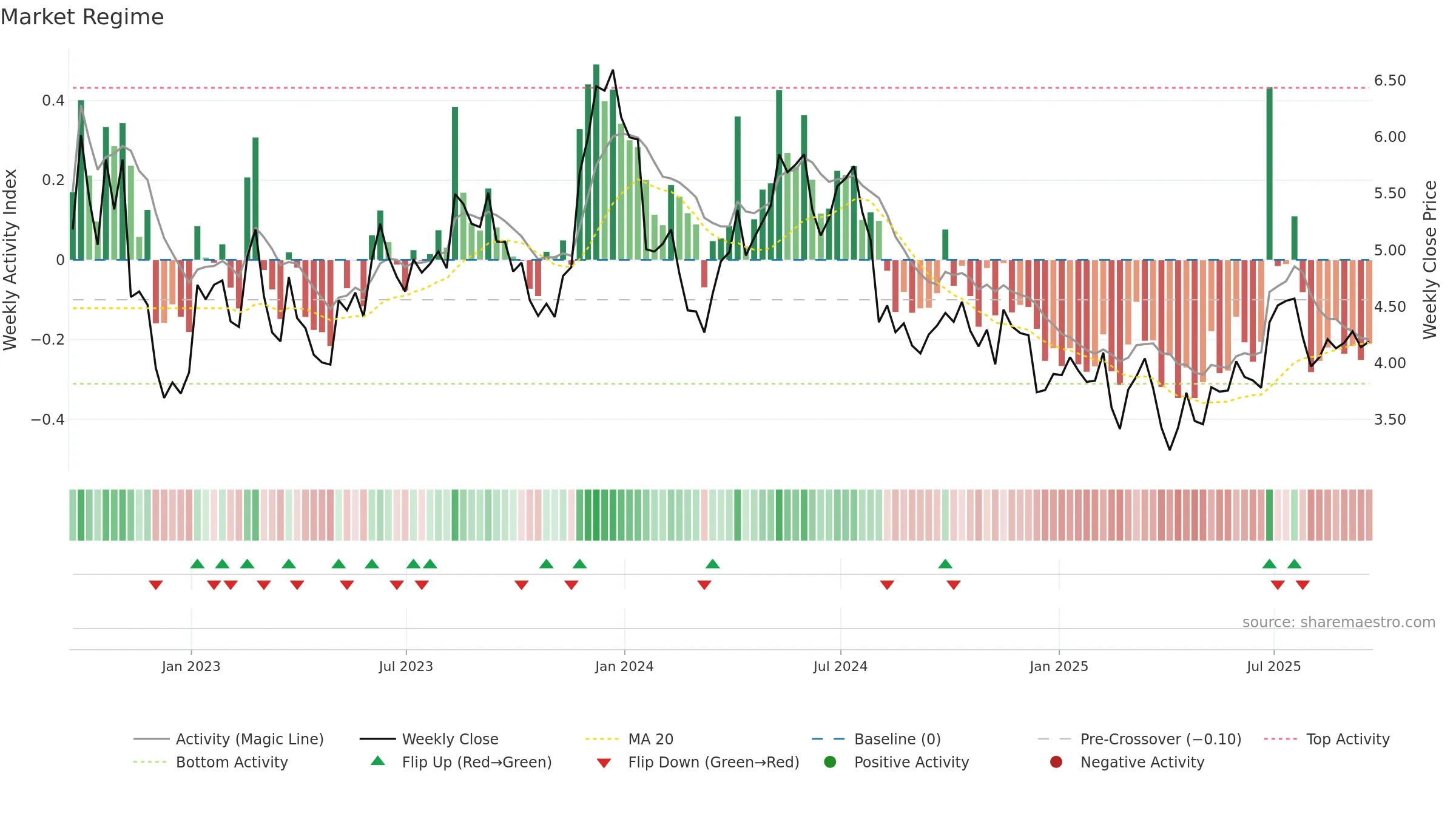Image resolution: width=1456 pixels, height=819 pixels.
Task: Click the Baseline (0) legend entry
Action: point(876,739)
